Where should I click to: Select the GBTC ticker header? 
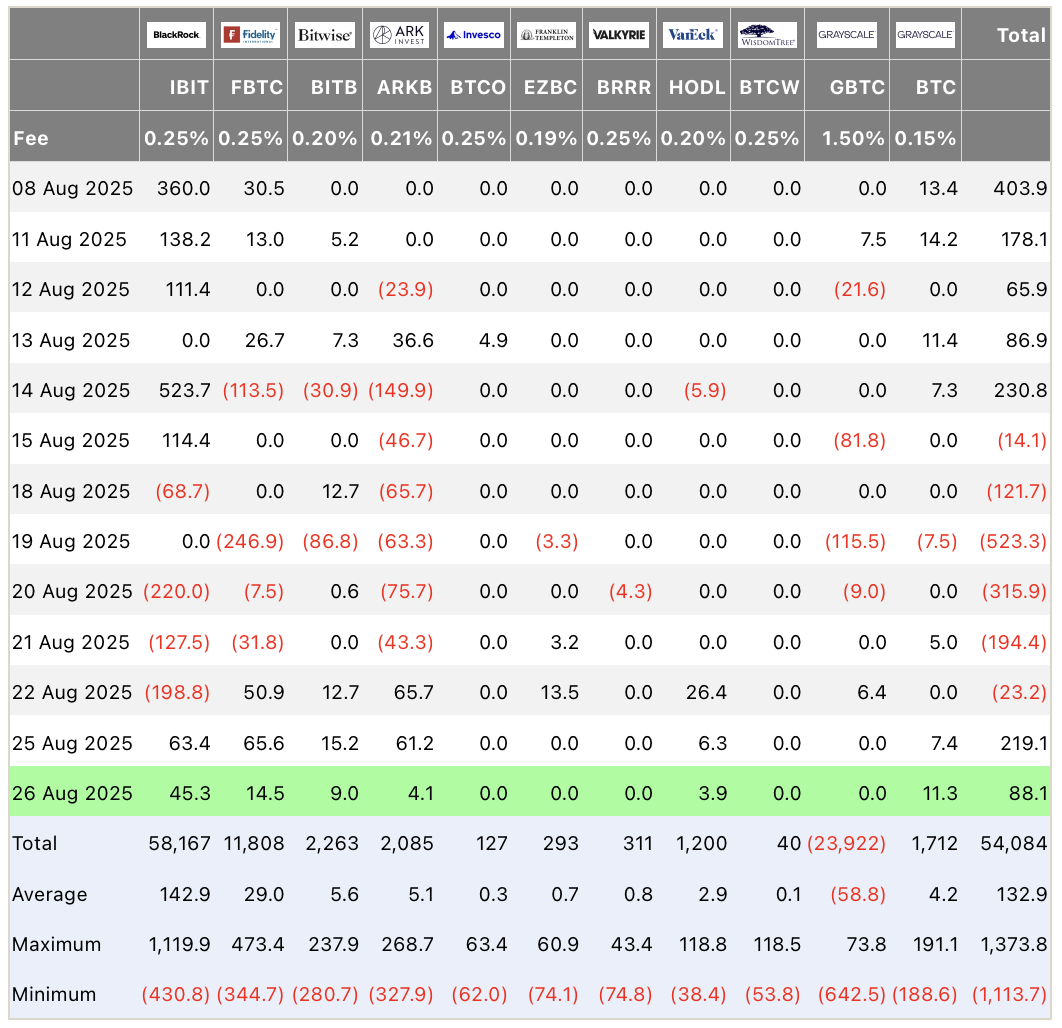click(x=857, y=87)
